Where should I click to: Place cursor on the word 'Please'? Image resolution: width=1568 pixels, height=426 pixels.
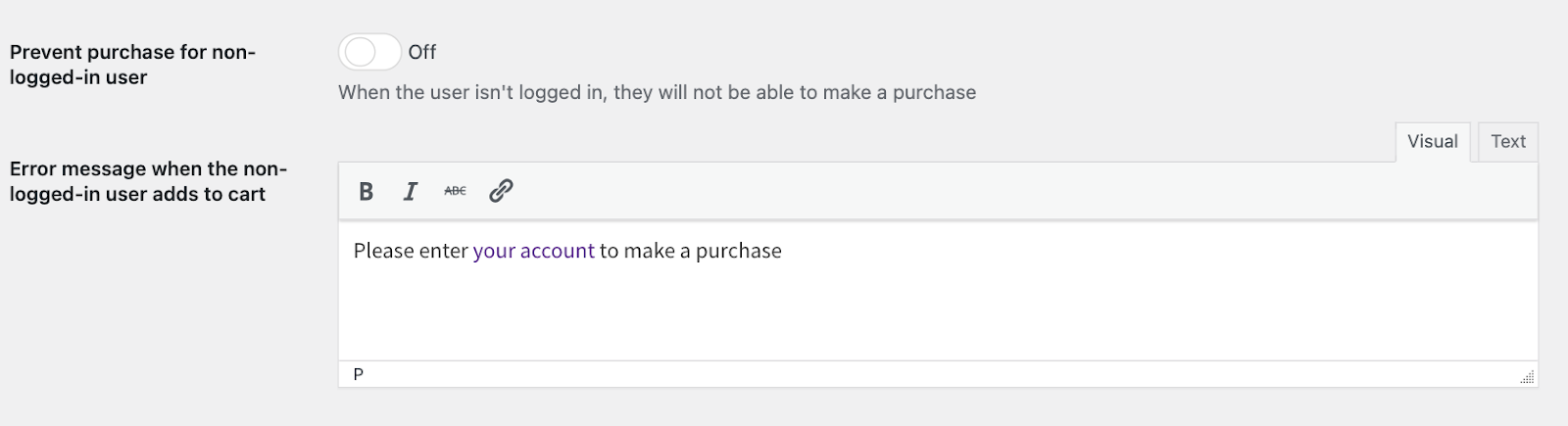point(383,251)
